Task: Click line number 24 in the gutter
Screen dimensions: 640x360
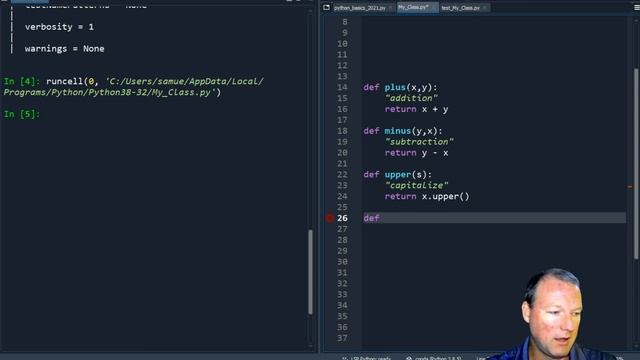Action: pyautogui.click(x=342, y=196)
